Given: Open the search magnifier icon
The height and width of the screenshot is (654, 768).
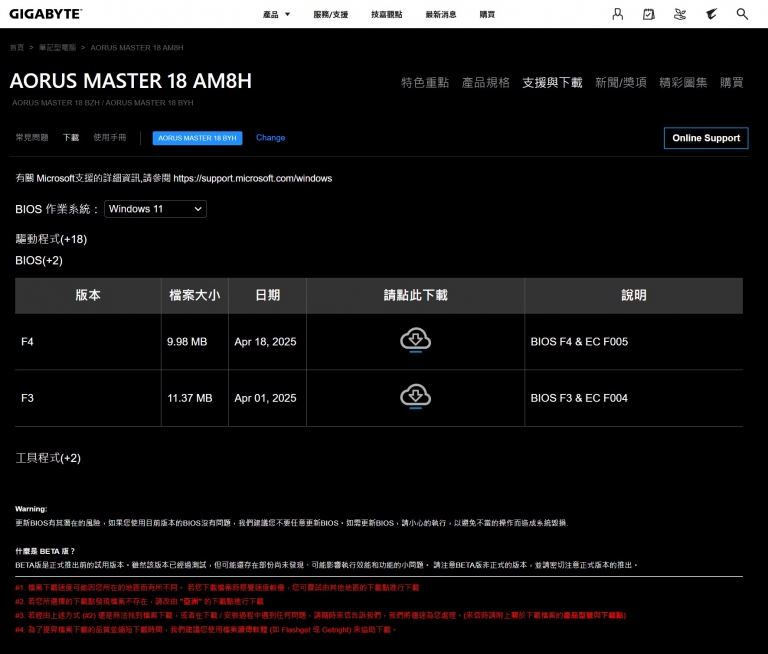Looking at the screenshot, I should coord(742,14).
